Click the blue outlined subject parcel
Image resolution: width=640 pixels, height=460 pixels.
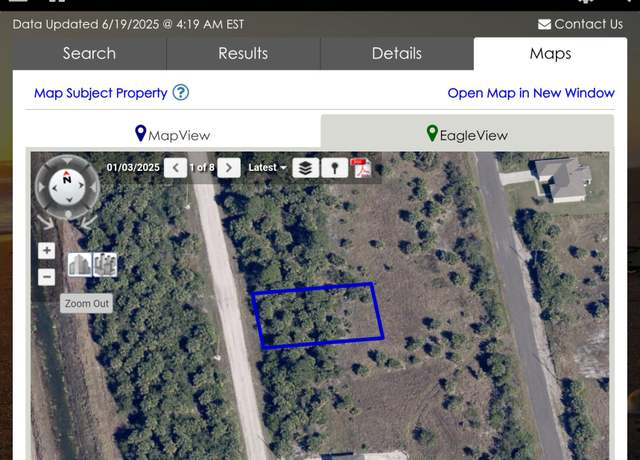click(x=318, y=316)
